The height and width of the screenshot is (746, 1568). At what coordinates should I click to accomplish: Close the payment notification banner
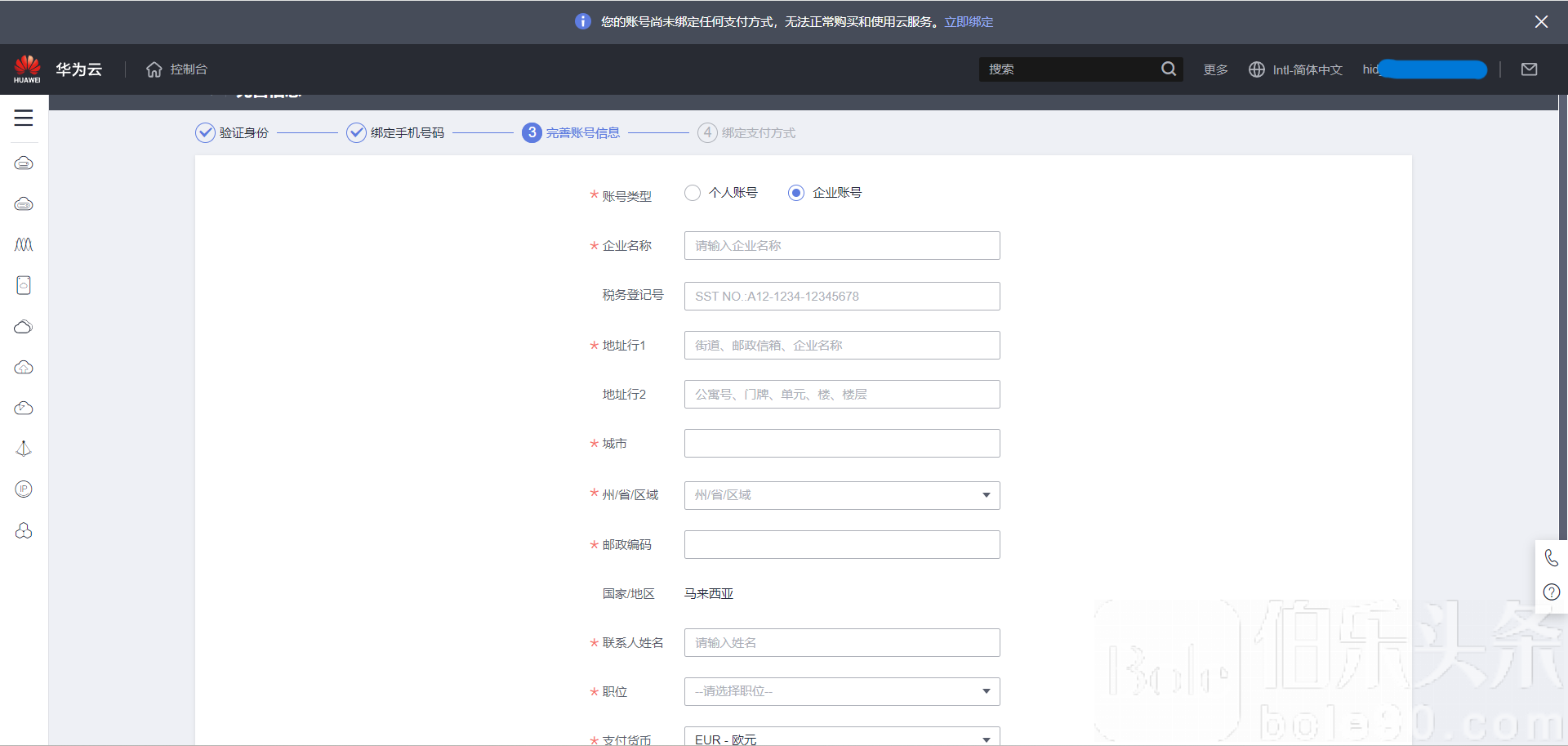[1541, 22]
